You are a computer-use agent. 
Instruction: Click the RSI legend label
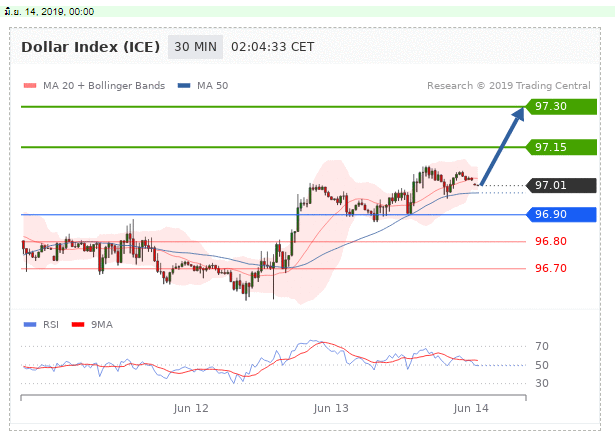point(51,324)
